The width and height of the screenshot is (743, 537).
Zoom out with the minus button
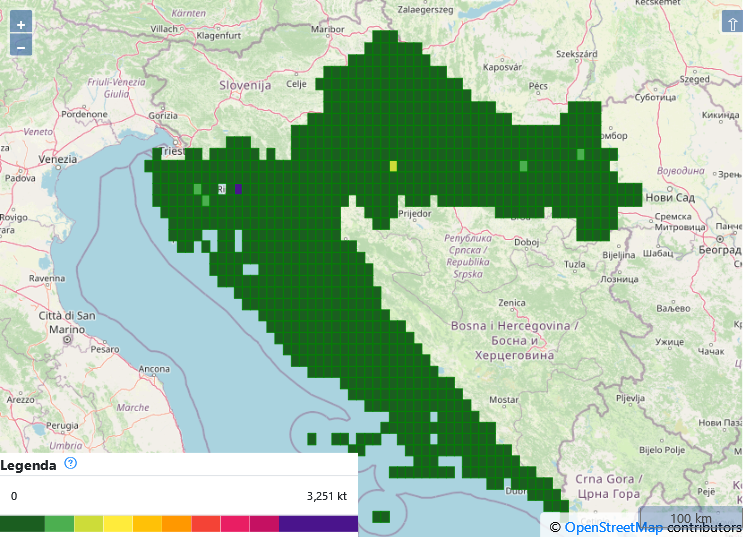[20, 46]
